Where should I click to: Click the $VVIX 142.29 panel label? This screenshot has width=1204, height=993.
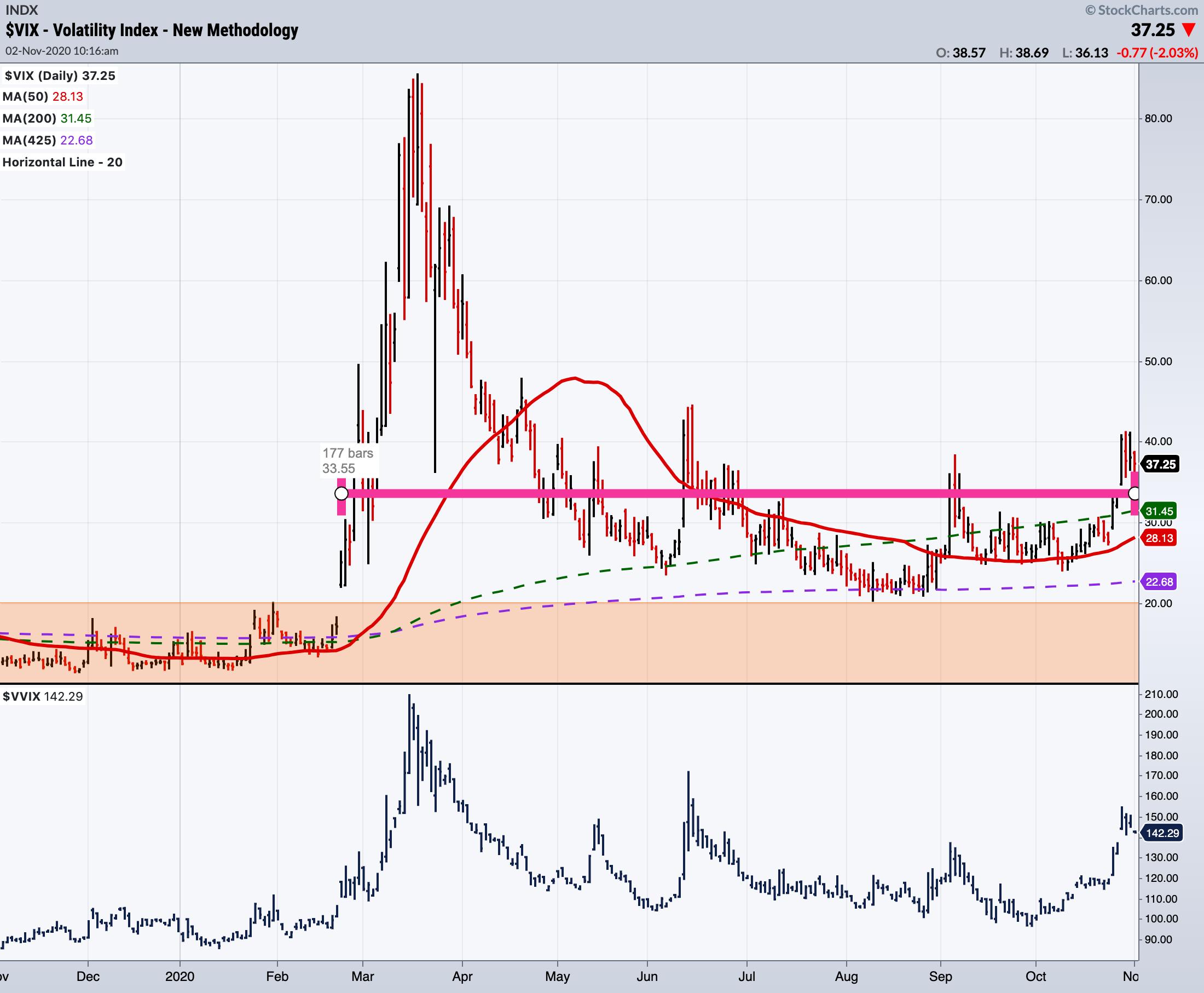pos(43,696)
